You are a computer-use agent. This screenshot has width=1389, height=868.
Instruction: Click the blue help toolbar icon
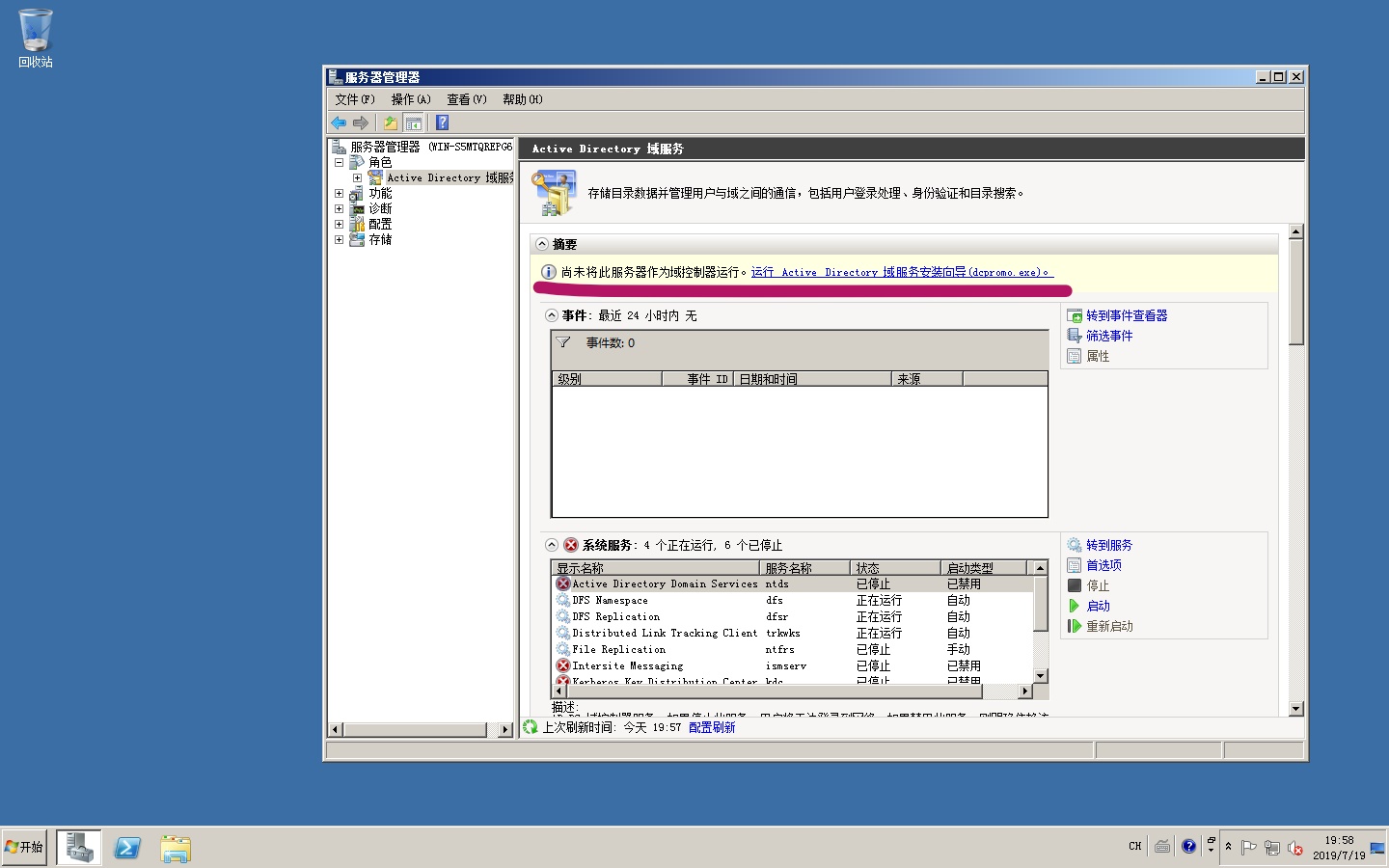point(442,122)
